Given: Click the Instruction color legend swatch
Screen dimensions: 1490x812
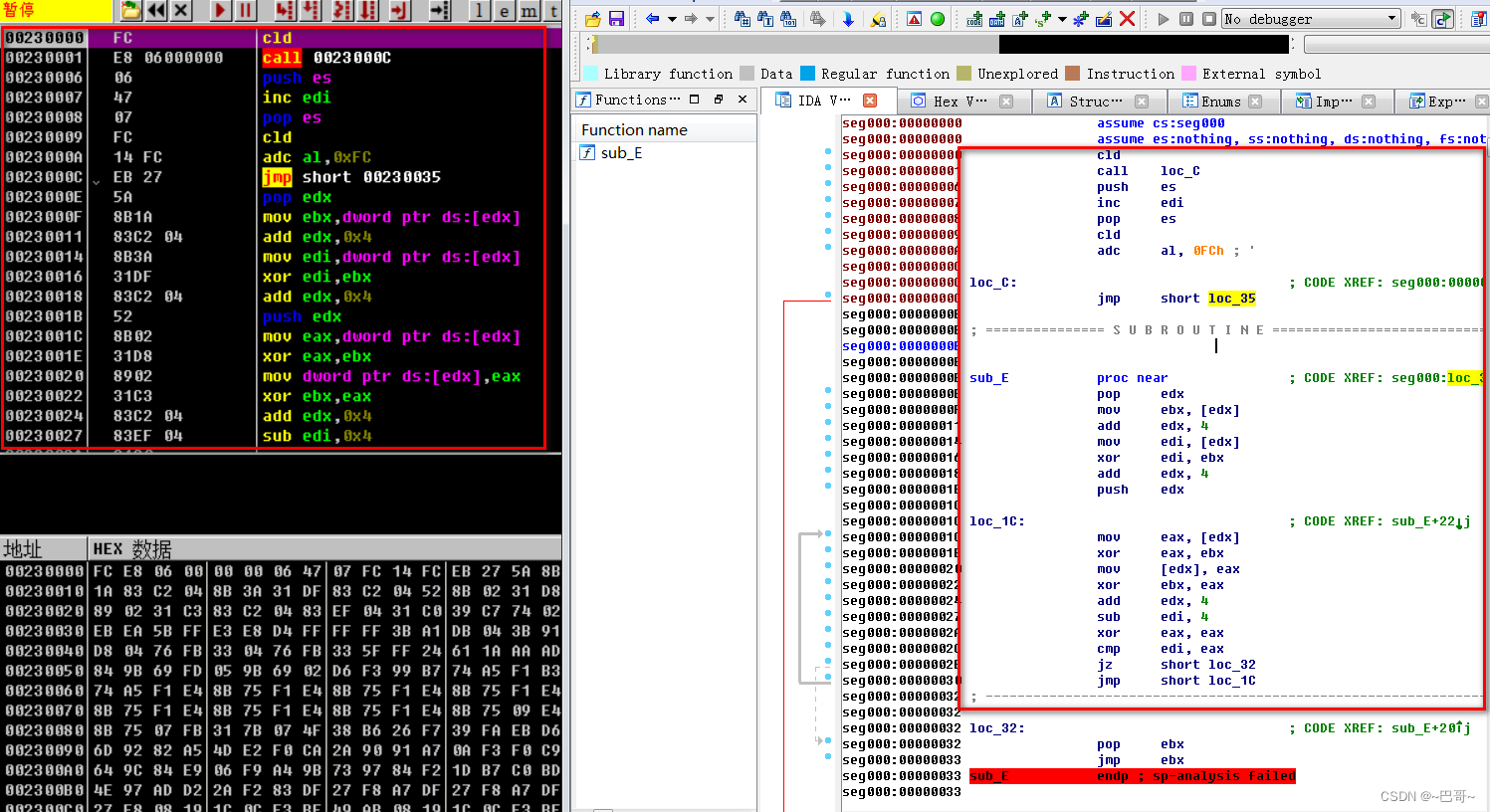Looking at the screenshot, I should 1072,74.
